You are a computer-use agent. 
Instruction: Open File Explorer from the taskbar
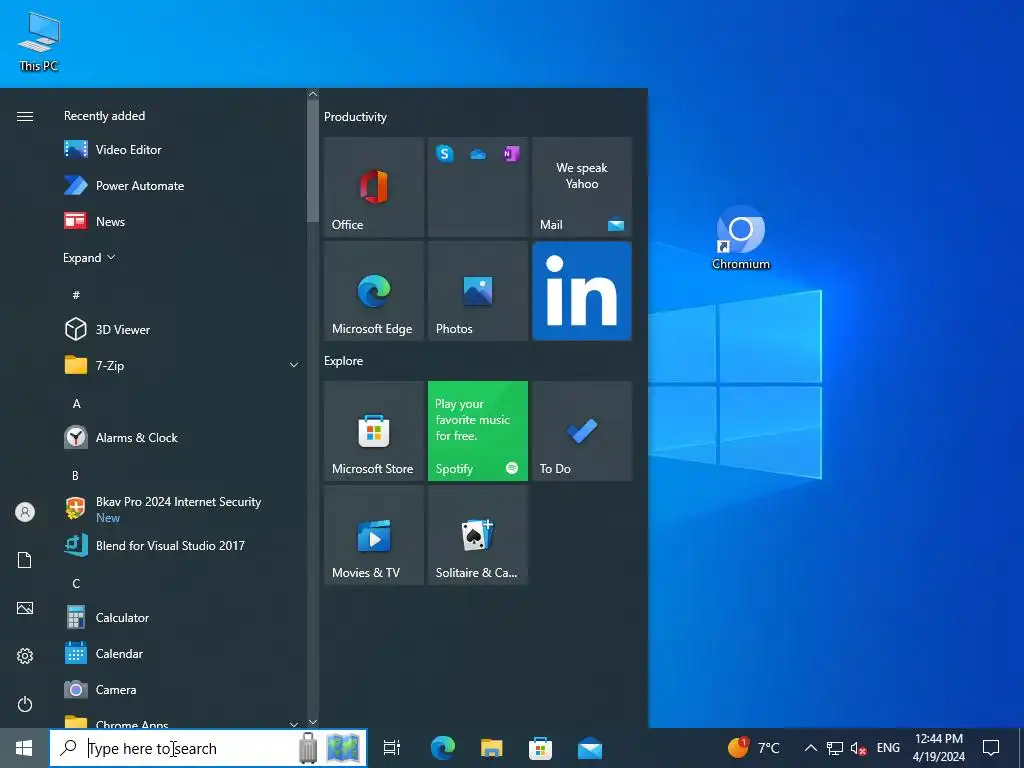(x=492, y=748)
